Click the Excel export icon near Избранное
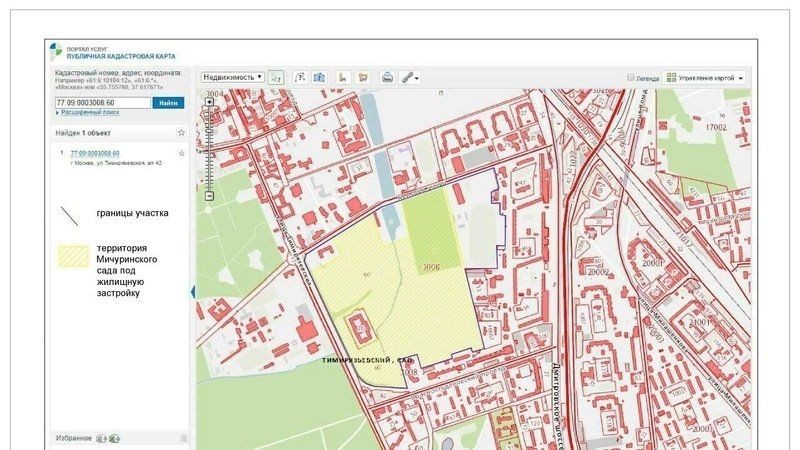 point(114,438)
